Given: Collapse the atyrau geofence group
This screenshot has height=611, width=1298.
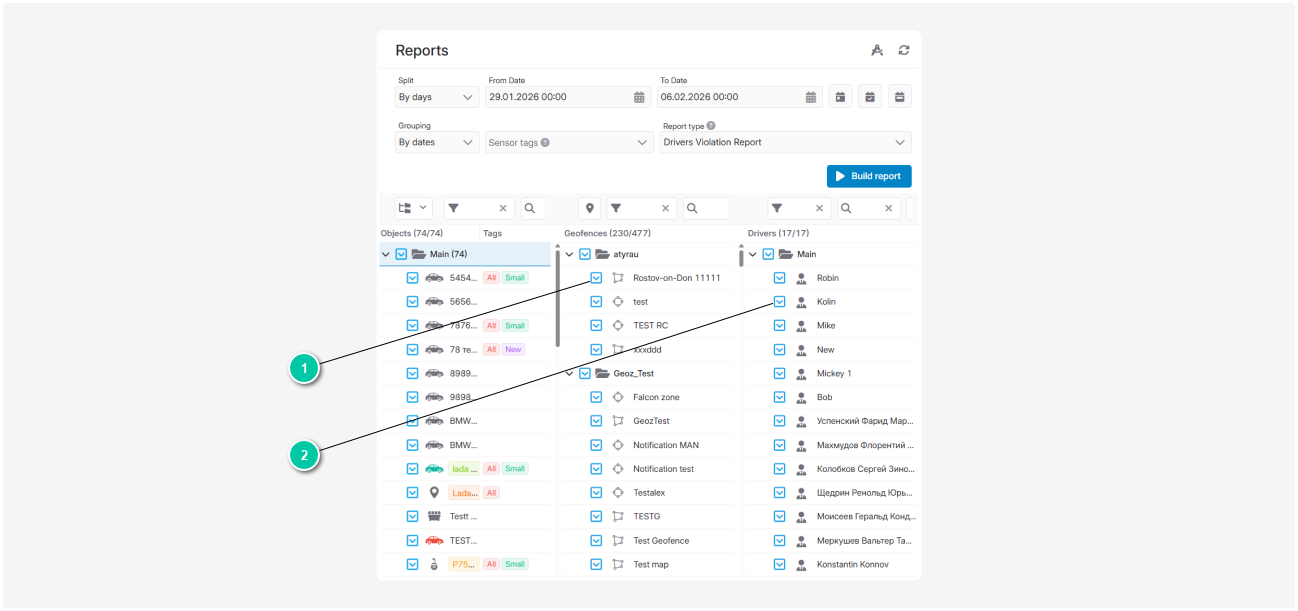Looking at the screenshot, I should tap(570, 254).
